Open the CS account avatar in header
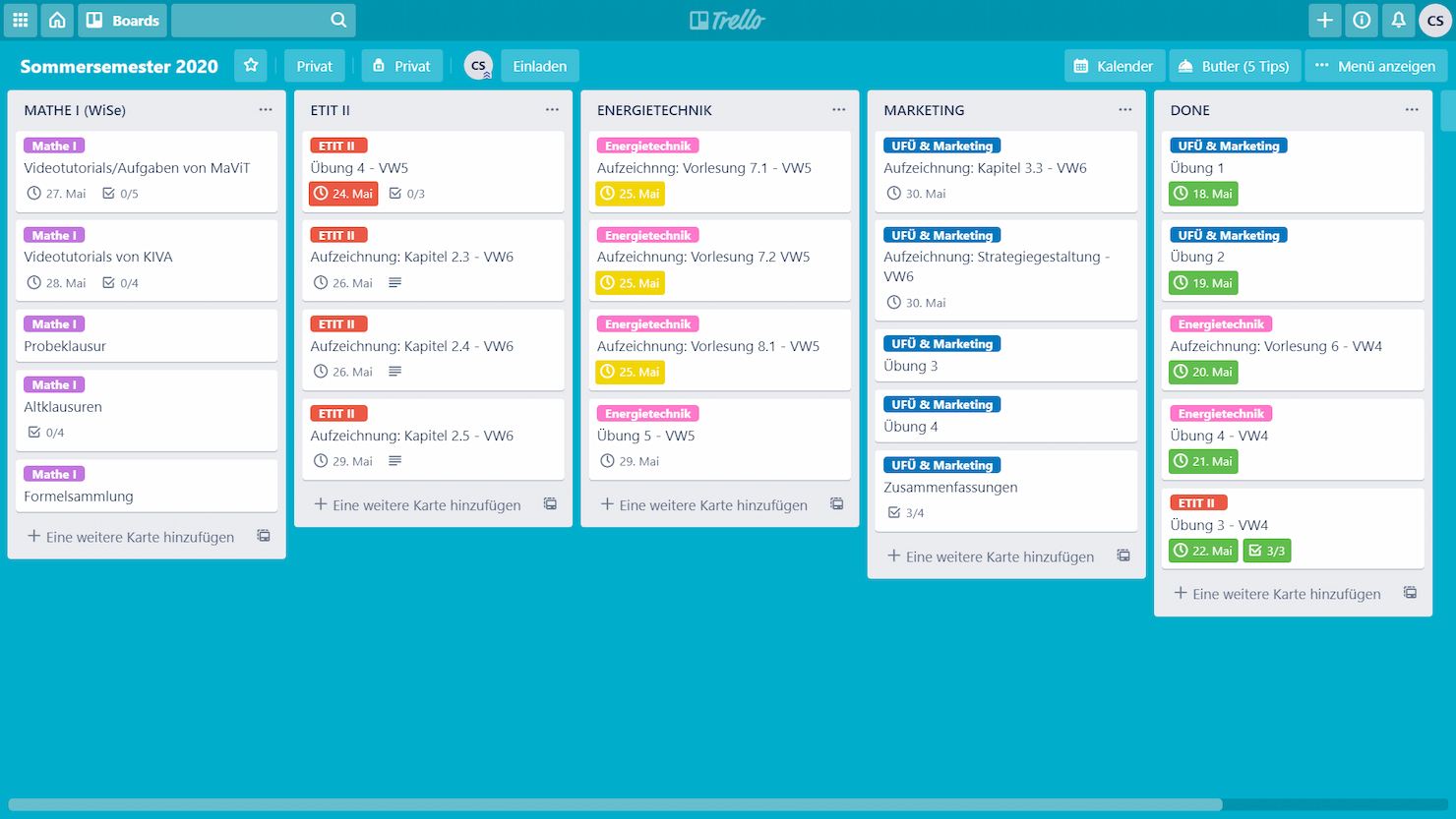Screen dimensions: 1456x819 click(1435, 20)
